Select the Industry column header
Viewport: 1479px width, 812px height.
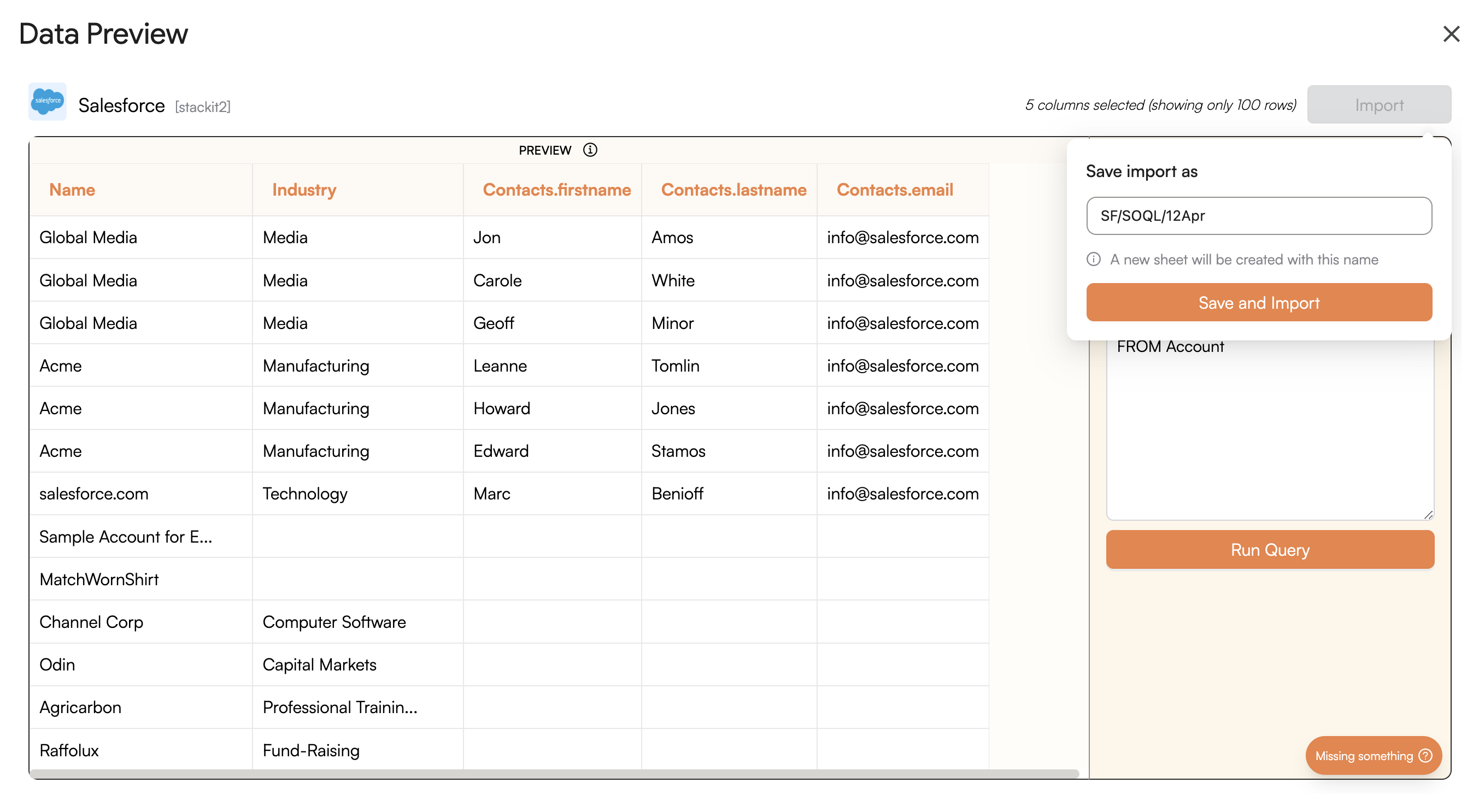(x=304, y=190)
